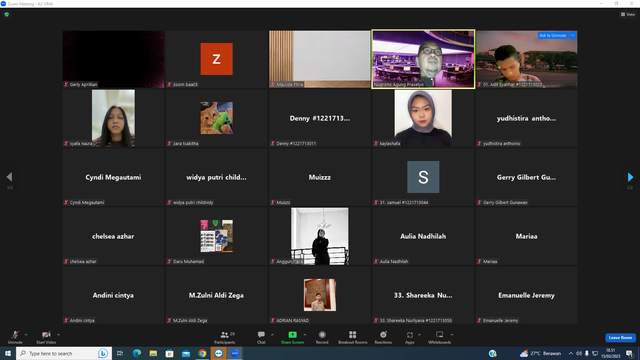This screenshot has width=640, height=360.
Task: Open the Windows Start menu
Action: click(8, 353)
